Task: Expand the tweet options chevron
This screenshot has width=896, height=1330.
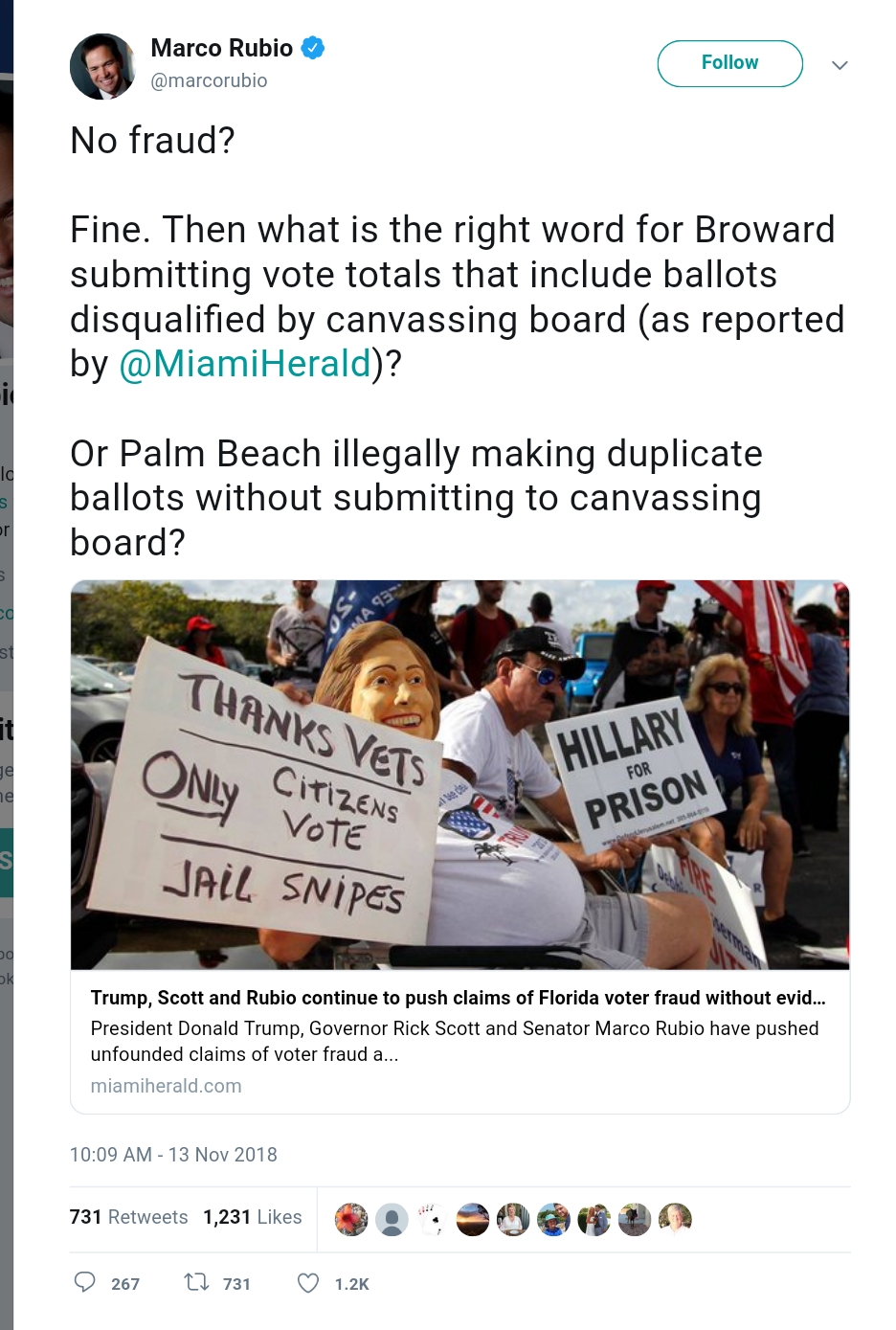Action: click(x=840, y=65)
